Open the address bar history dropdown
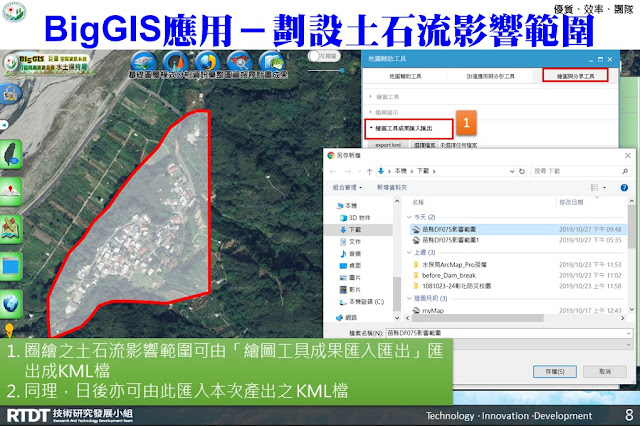 [512, 171]
